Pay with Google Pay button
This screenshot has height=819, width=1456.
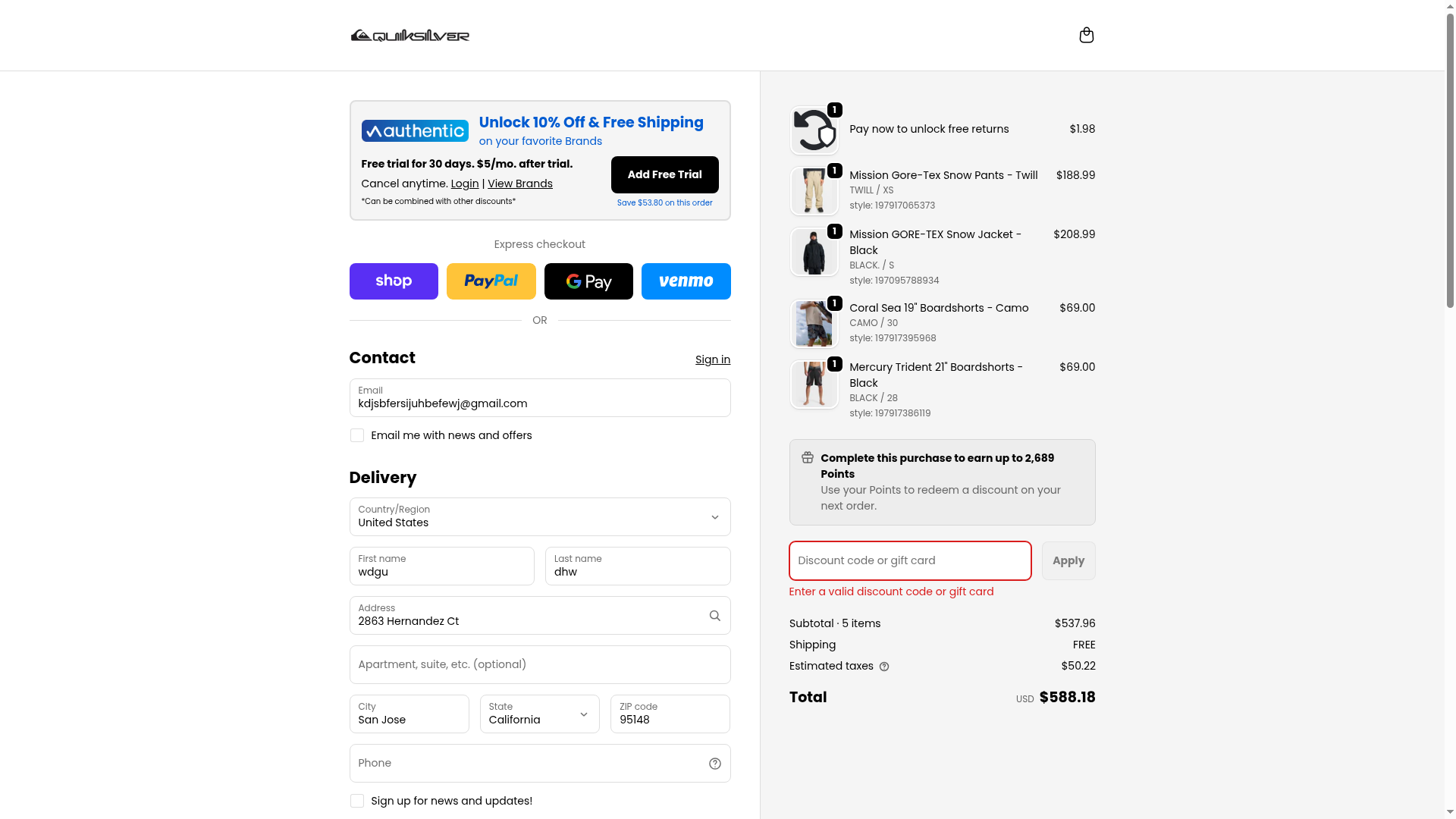[588, 281]
